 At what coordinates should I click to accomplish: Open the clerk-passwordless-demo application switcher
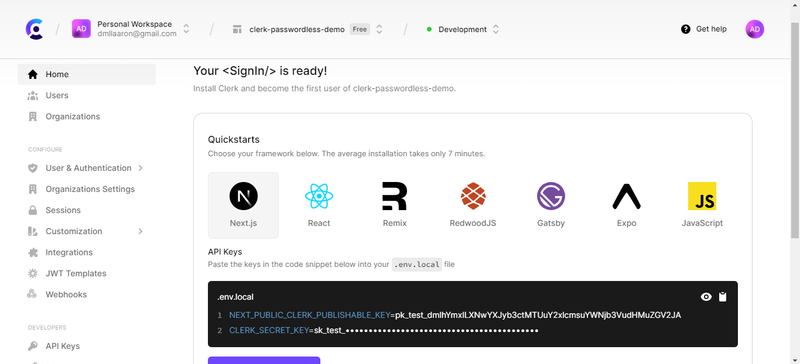tap(308, 29)
